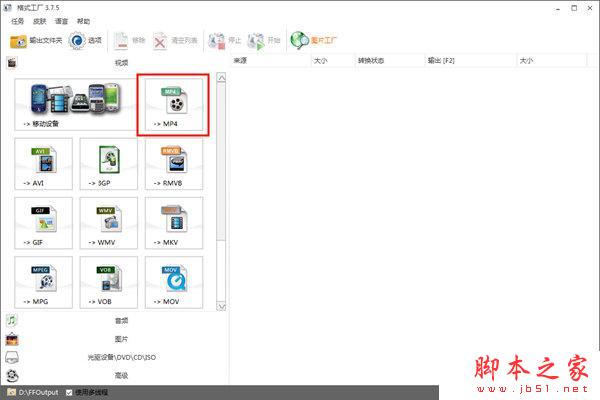Choose the -> MKV conversion icon
Image resolution: width=600 pixels, height=400 pixels.
174,223
